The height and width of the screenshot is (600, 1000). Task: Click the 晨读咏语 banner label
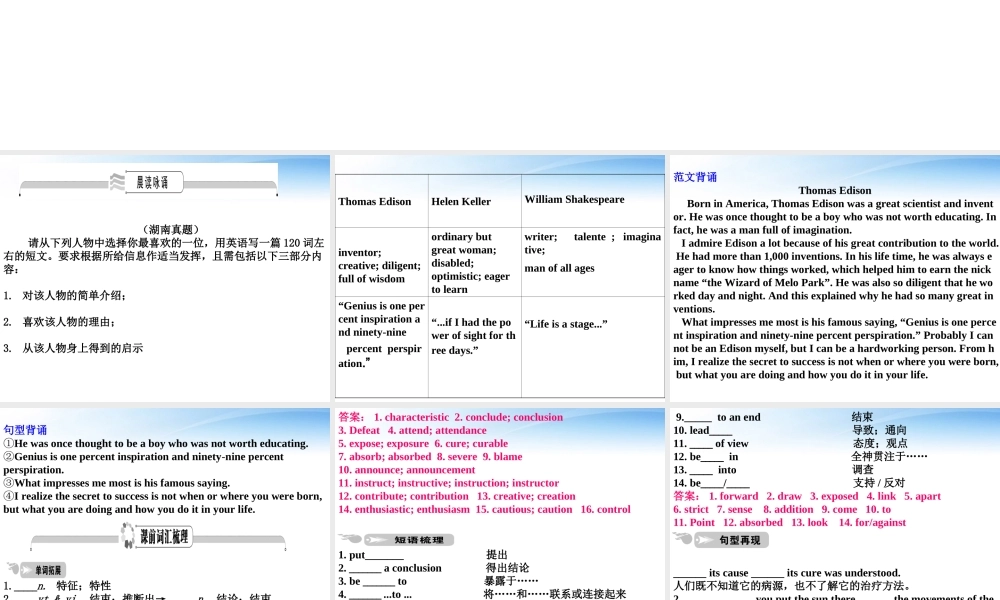tap(152, 182)
